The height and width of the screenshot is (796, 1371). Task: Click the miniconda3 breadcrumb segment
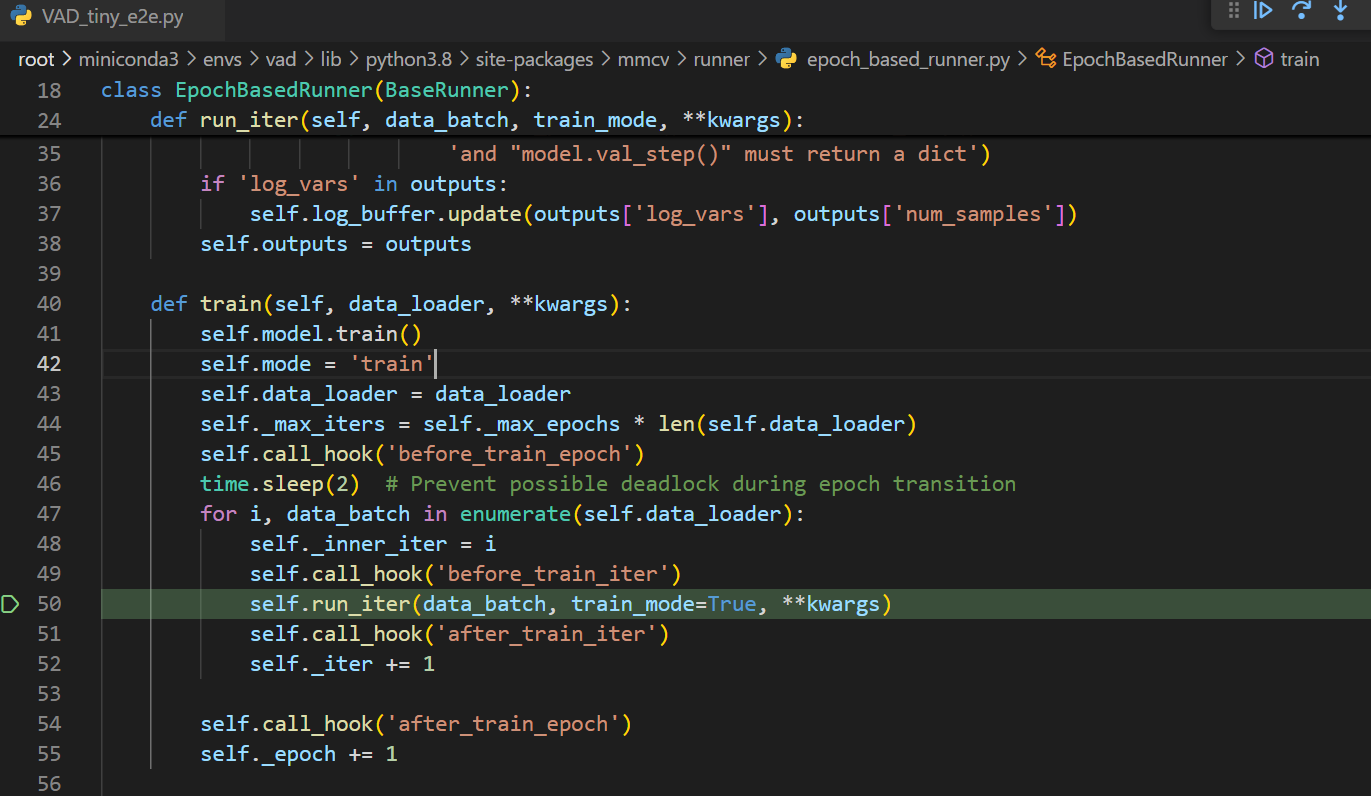coord(128,59)
